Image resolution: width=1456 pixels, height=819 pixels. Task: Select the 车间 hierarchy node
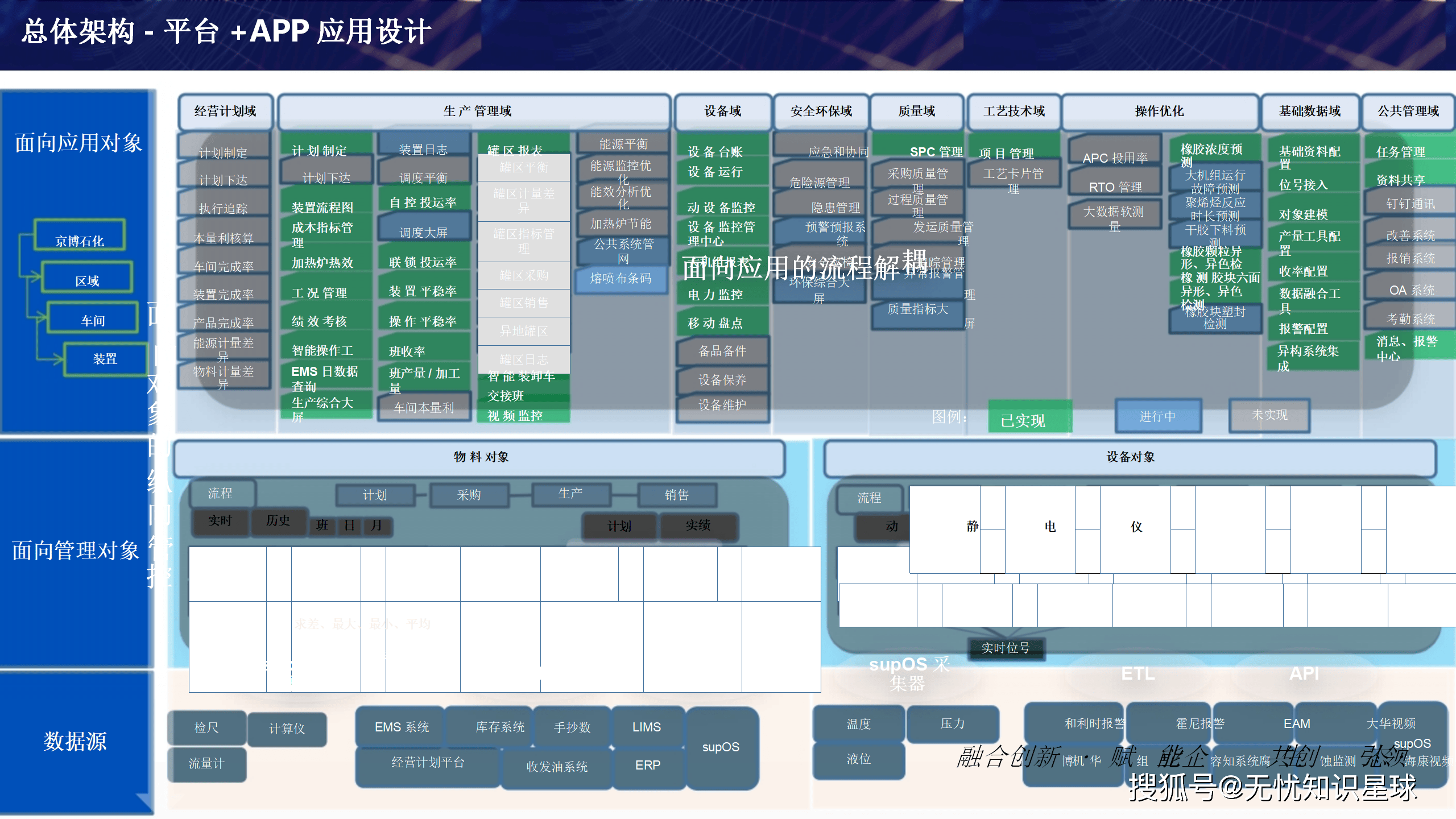pyautogui.click(x=93, y=318)
